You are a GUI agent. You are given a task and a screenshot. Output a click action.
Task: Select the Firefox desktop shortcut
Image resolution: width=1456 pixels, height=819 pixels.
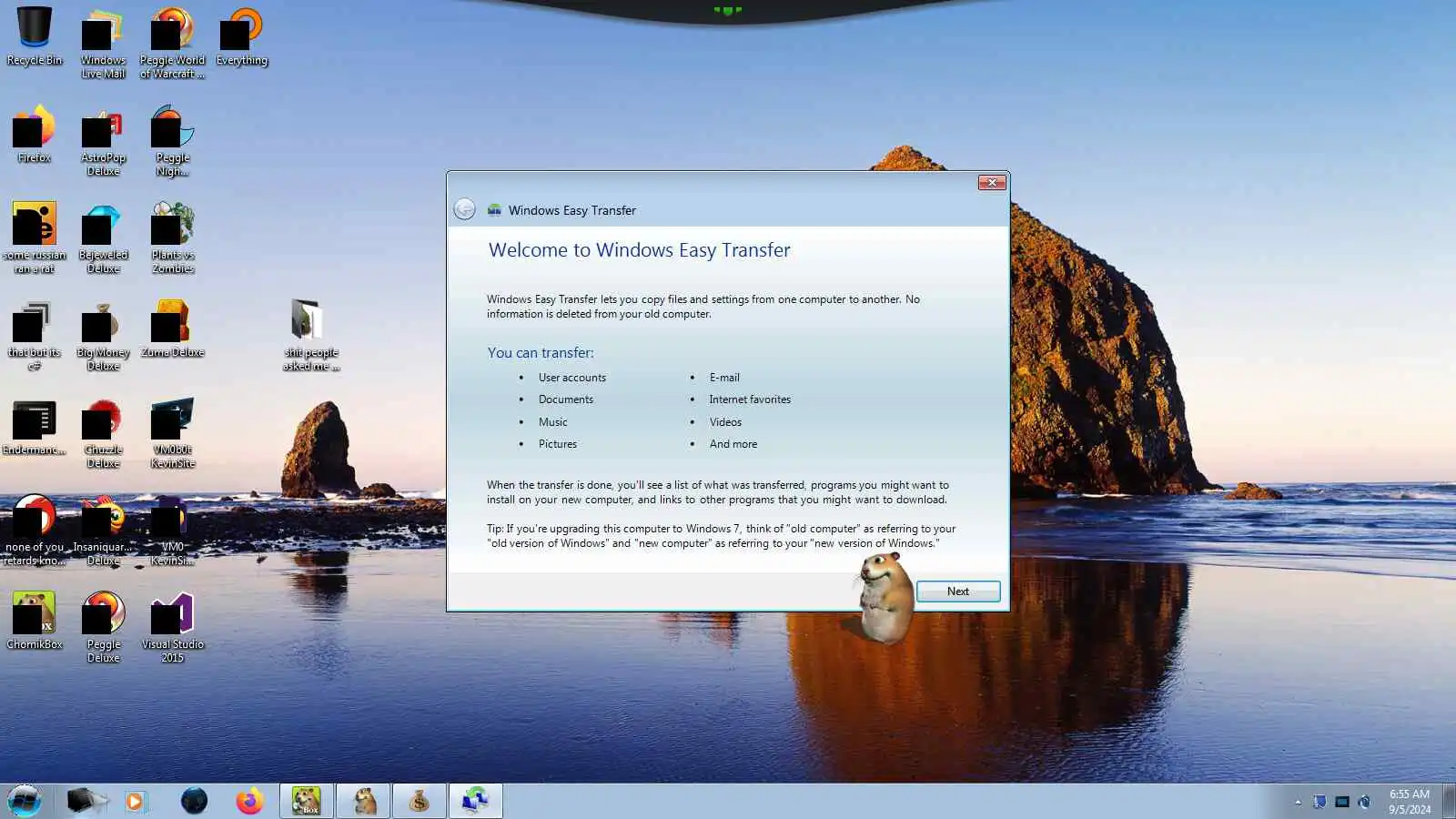point(35,134)
